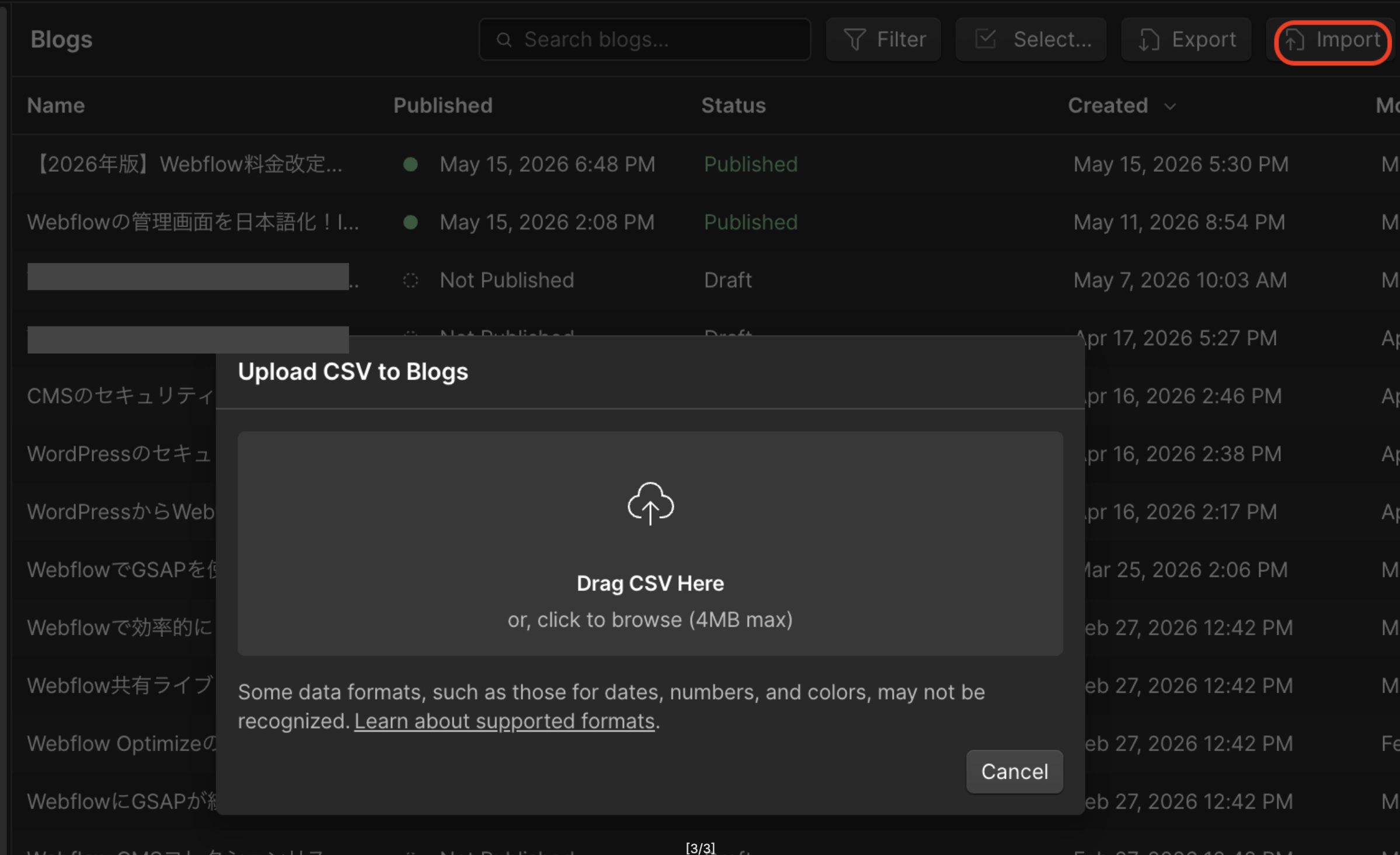Sort by the Published column header
This screenshot has width=1400, height=855.
click(x=443, y=105)
